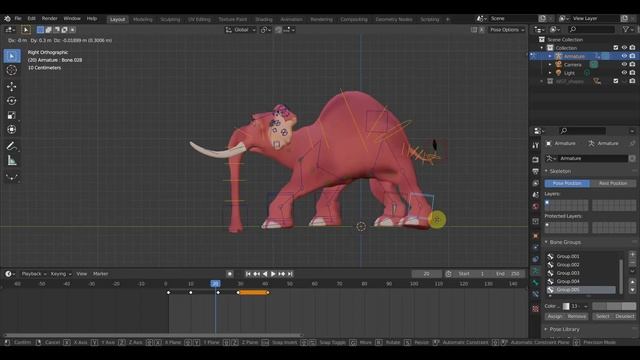Select the Measure tool
This screenshot has width=640, height=360.
click(12, 160)
